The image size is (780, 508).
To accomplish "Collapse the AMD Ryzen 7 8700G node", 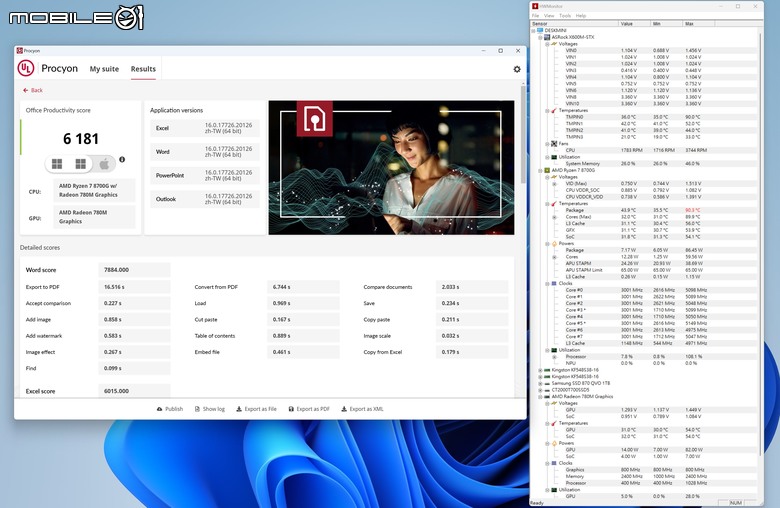I will point(540,170).
